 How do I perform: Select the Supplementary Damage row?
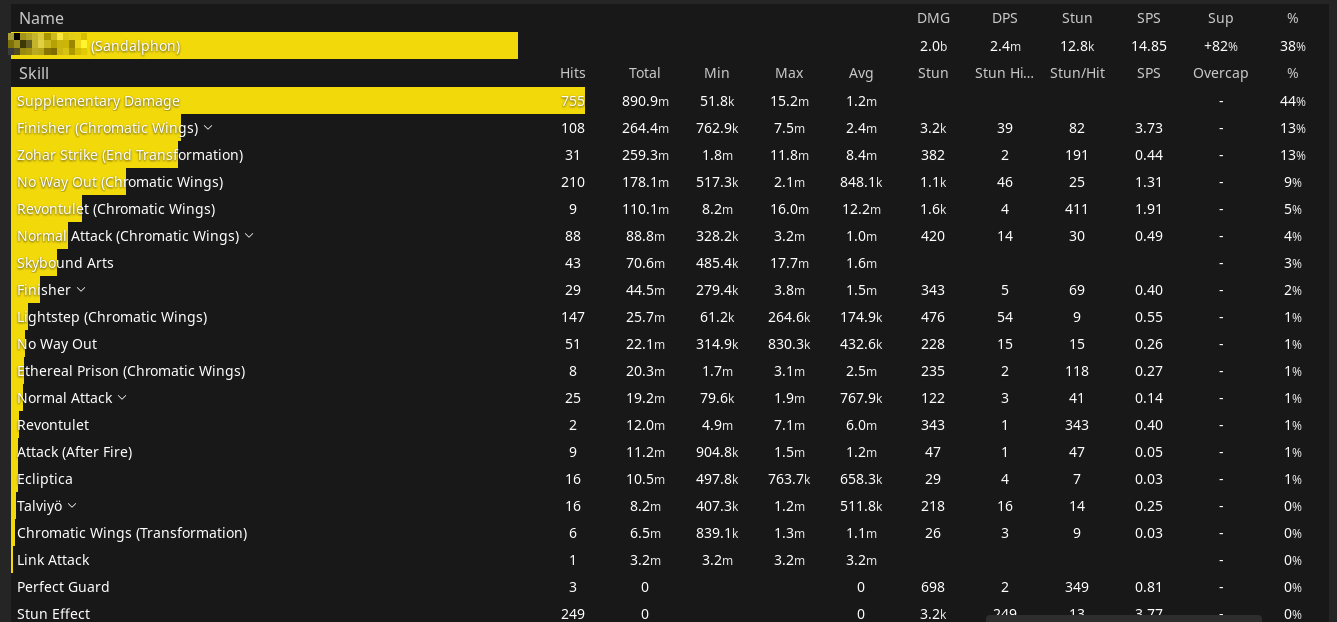[668, 101]
